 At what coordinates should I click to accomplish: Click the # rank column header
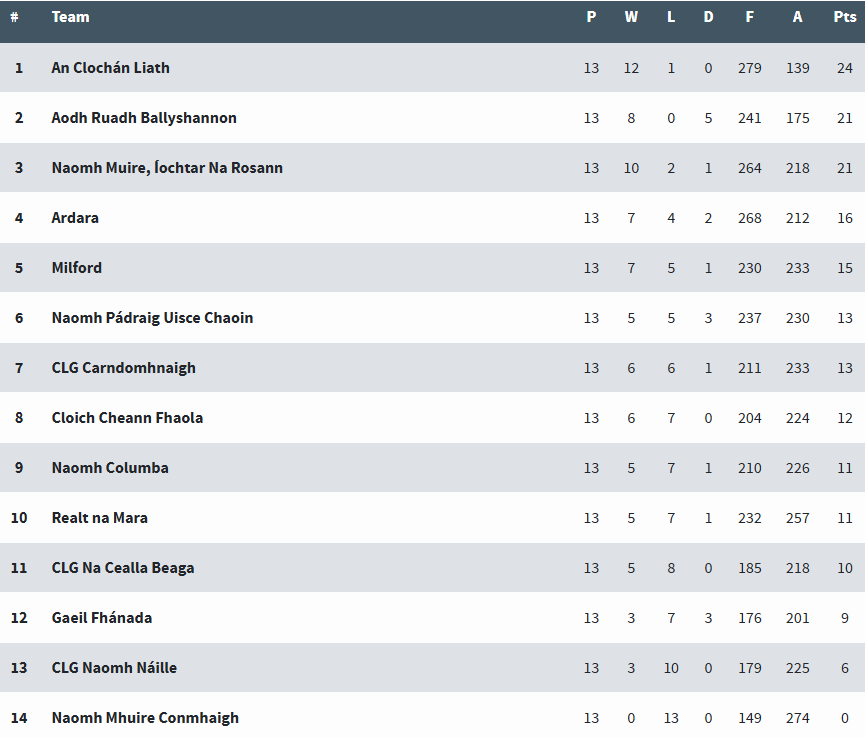14,17
